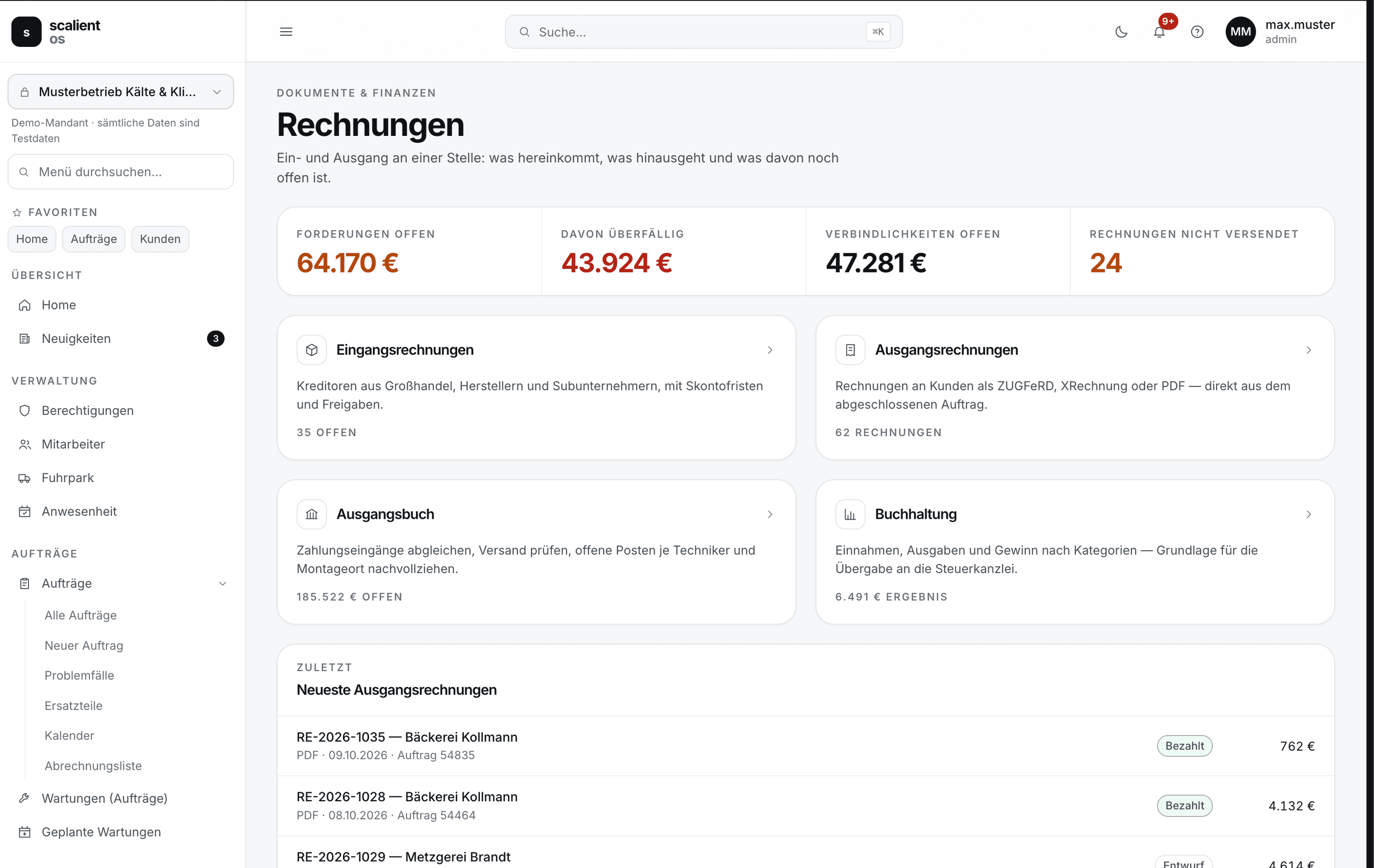The image size is (1374, 868).
Task: Click the Anwesenheit calendar-check icon
Action: pyautogui.click(x=25, y=512)
